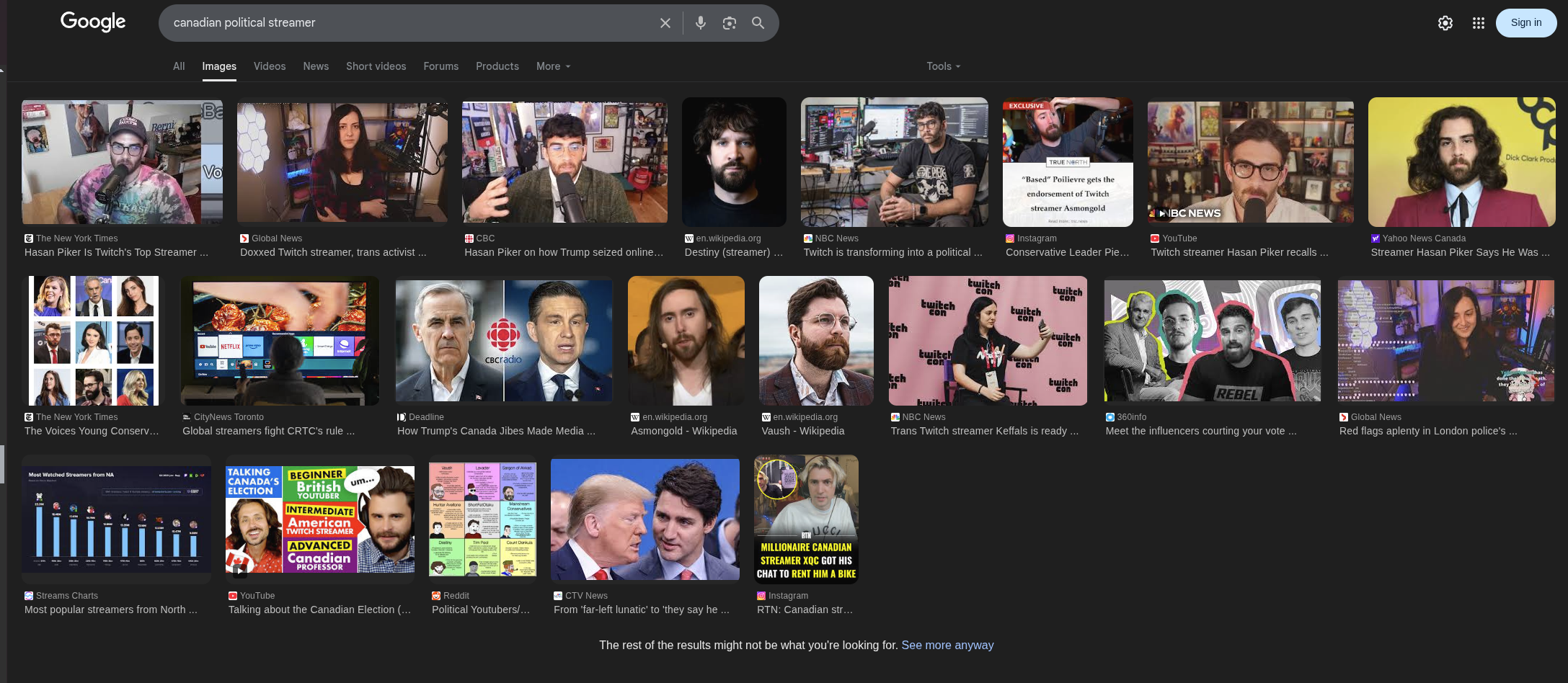
Task: Expand the Tools dropdown
Action: tap(943, 66)
